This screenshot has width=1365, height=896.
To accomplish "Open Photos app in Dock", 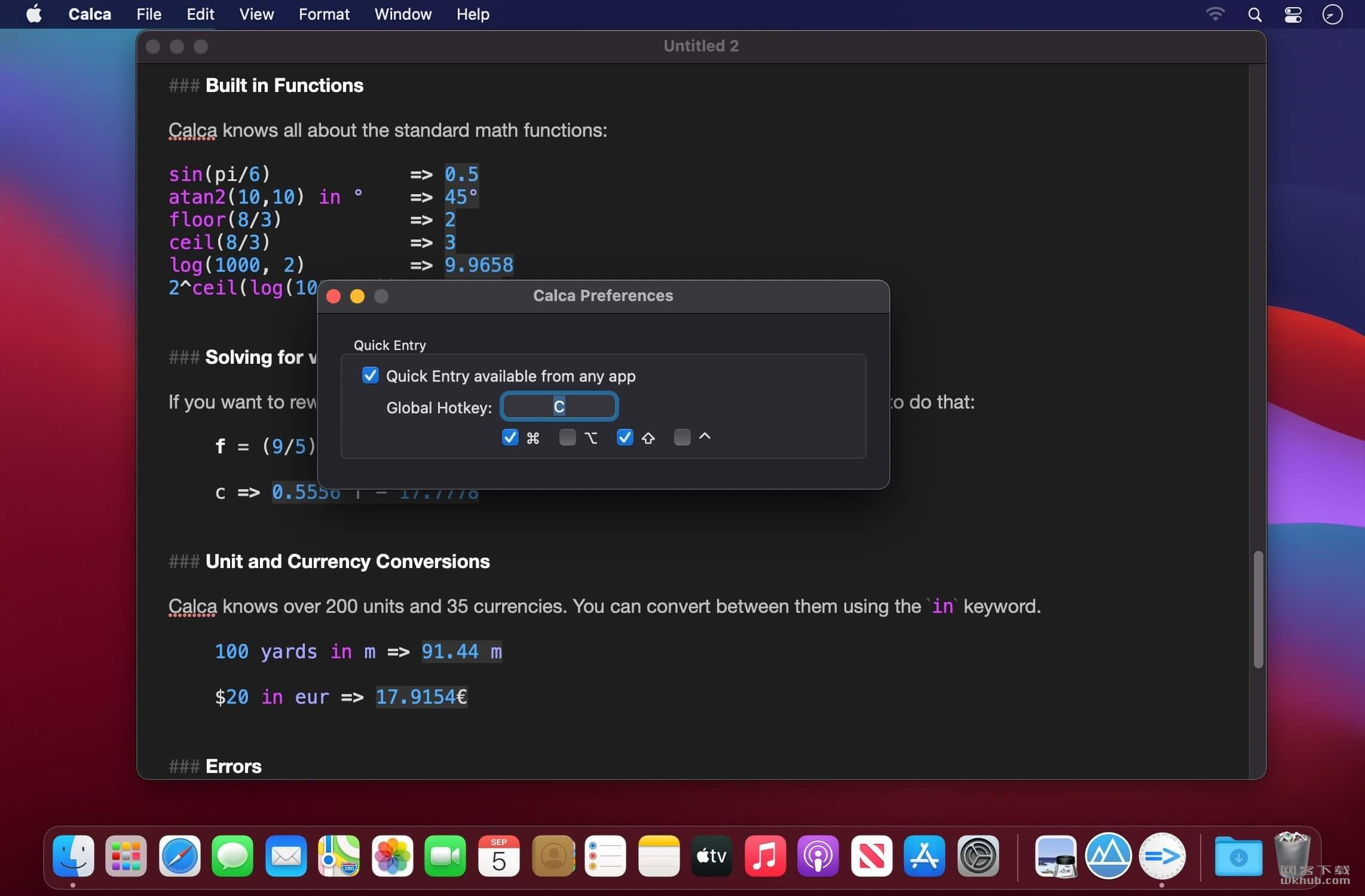I will [x=392, y=855].
